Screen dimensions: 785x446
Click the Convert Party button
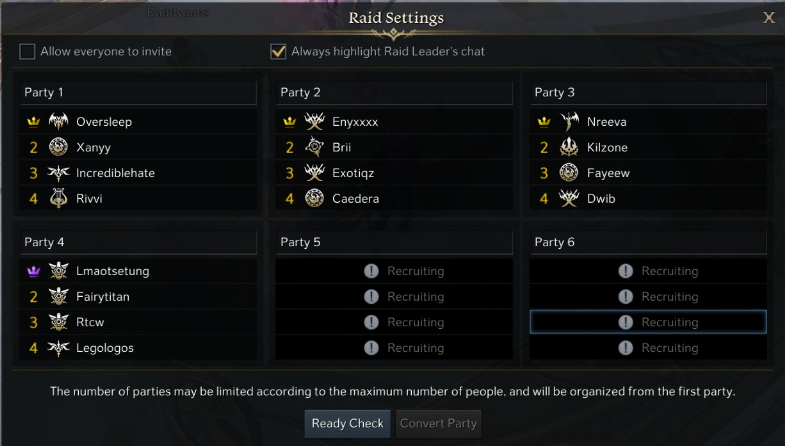pyautogui.click(x=439, y=423)
